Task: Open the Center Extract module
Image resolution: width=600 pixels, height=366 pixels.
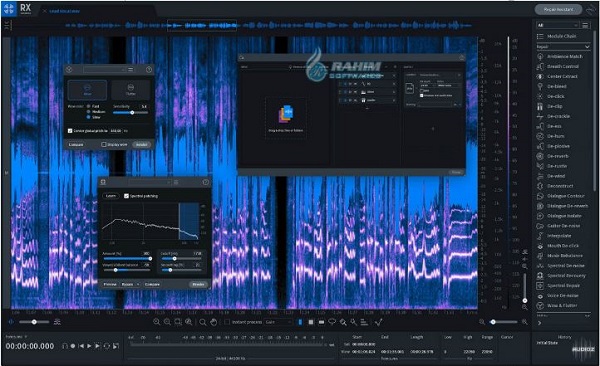Action: click(x=558, y=76)
